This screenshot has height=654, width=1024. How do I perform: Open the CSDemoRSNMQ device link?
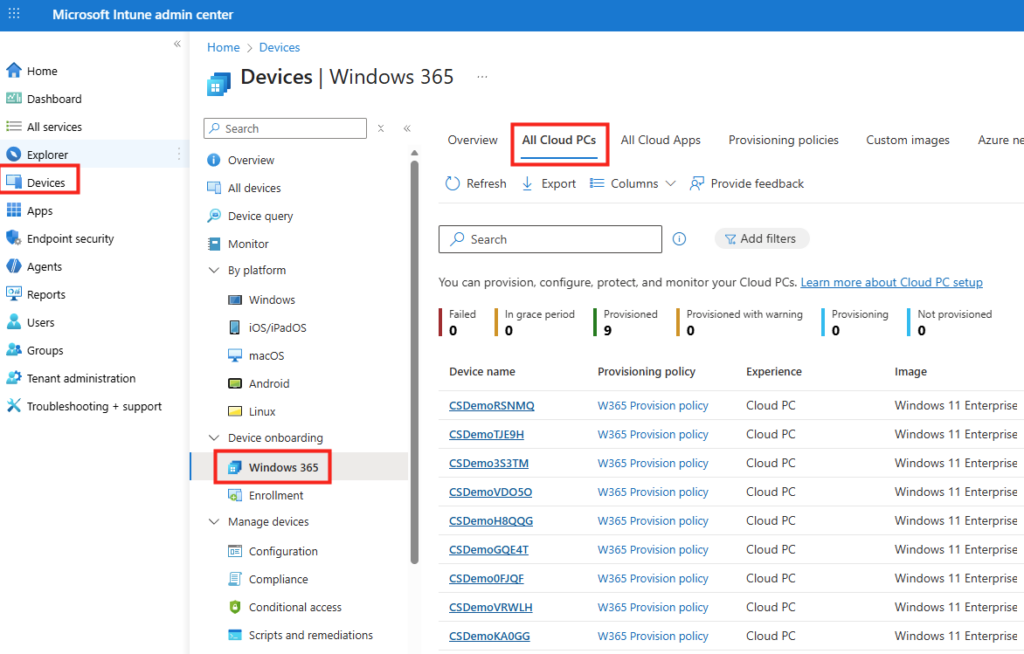pos(491,406)
